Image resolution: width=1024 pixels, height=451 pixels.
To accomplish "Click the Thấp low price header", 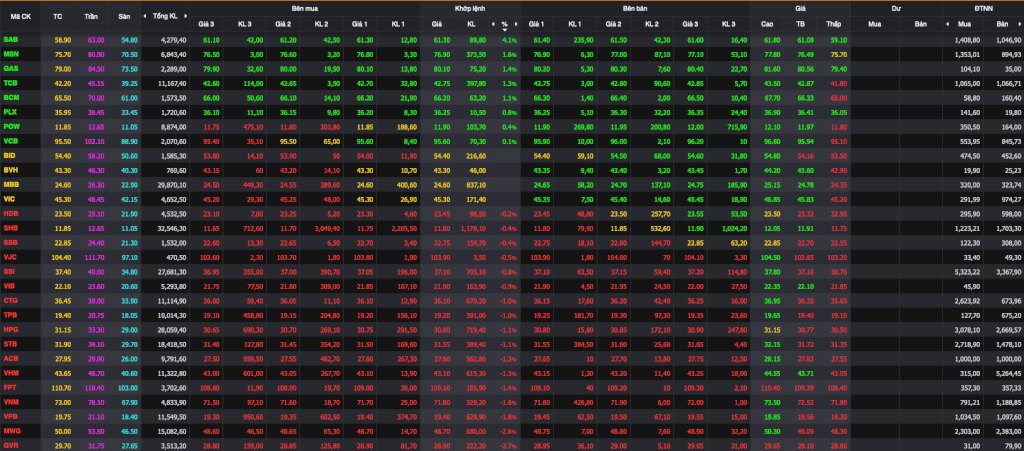I will 832,24.
